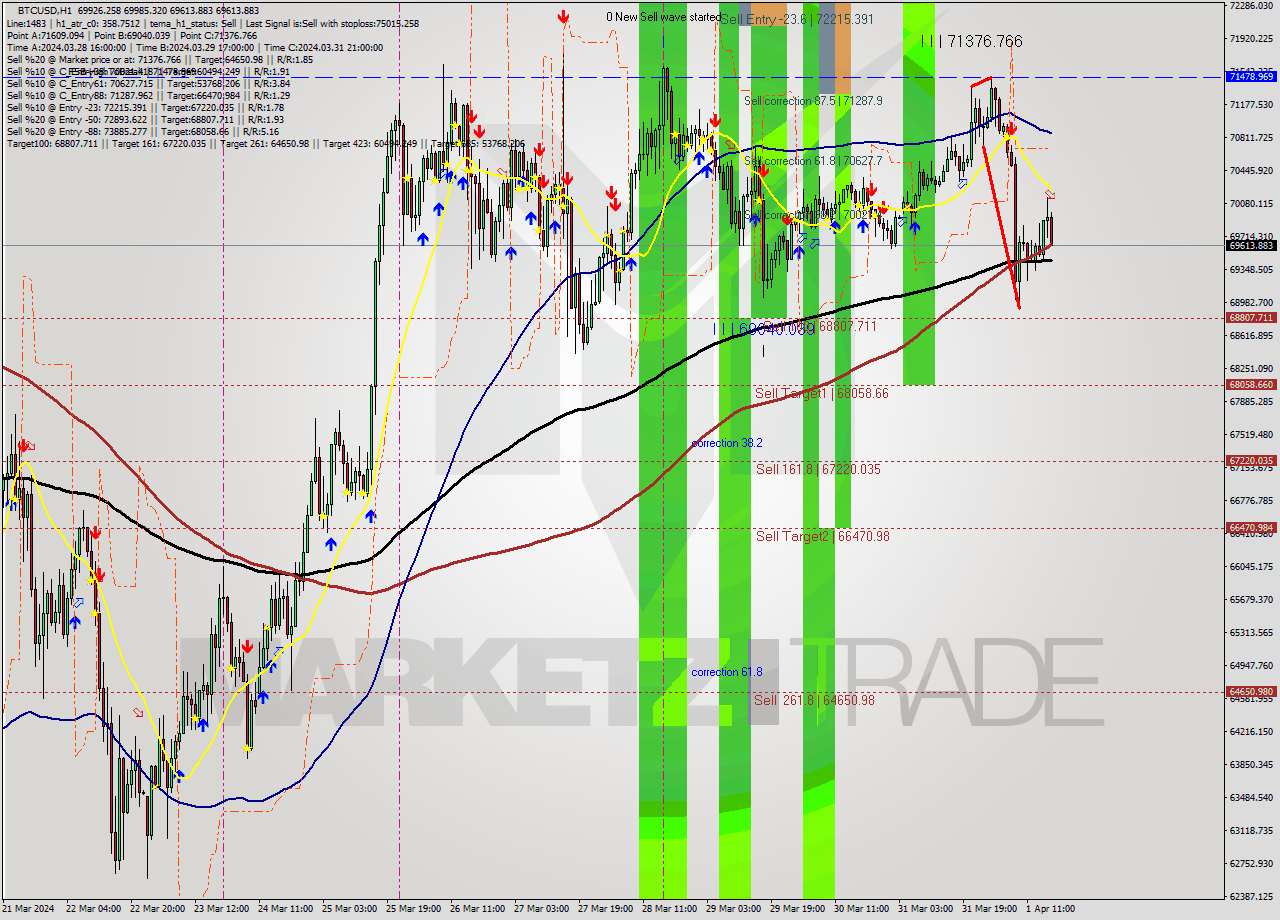Click the 'Sell %10 @ C_Entry61' line
The image size is (1280, 920).
[x=148, y=84]
